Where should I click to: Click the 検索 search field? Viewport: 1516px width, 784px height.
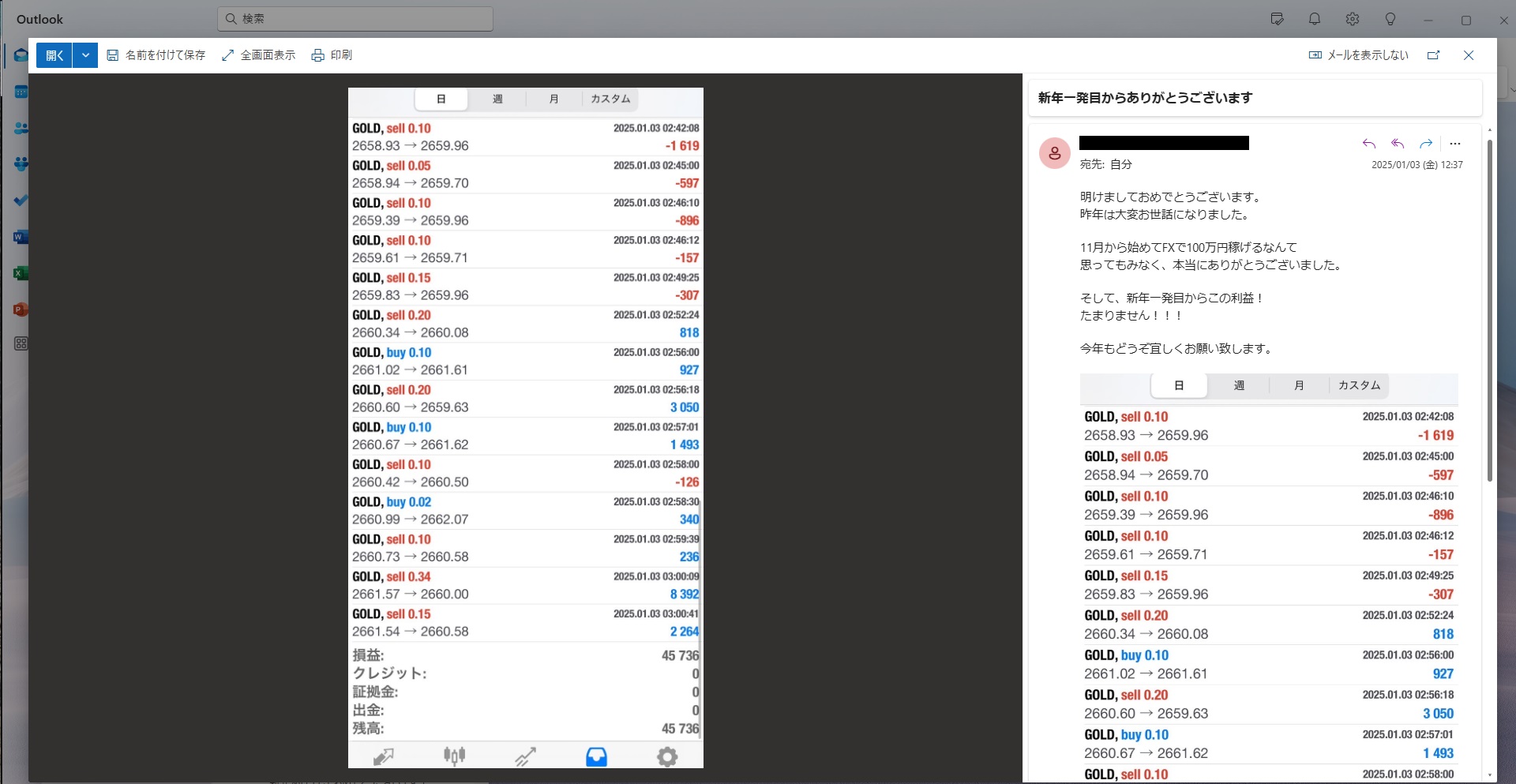[x=355, y=19]
